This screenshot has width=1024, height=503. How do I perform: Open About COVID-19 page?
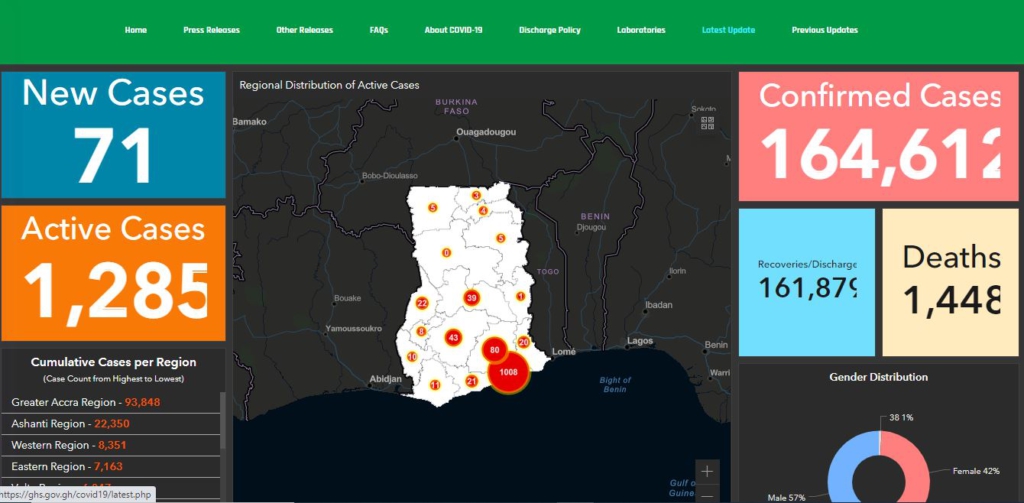tap(453, 30)
